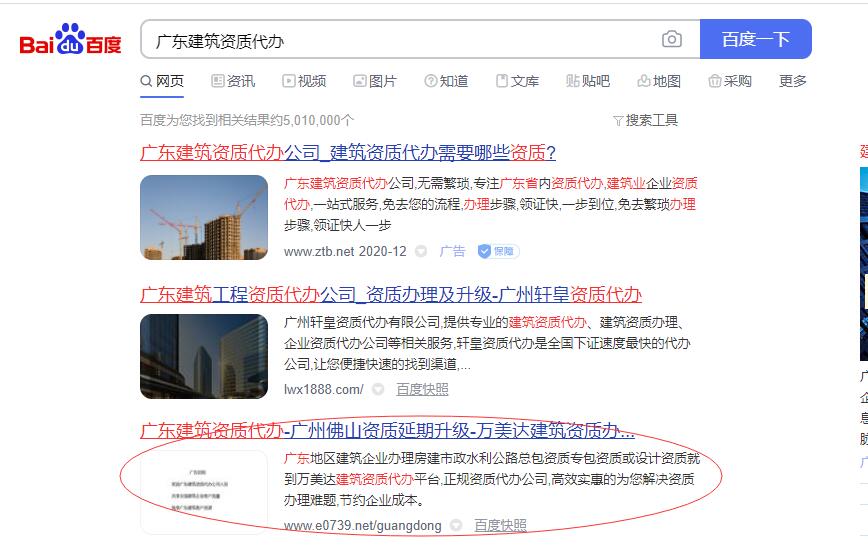Click the 广告 label

click(452, 251)
